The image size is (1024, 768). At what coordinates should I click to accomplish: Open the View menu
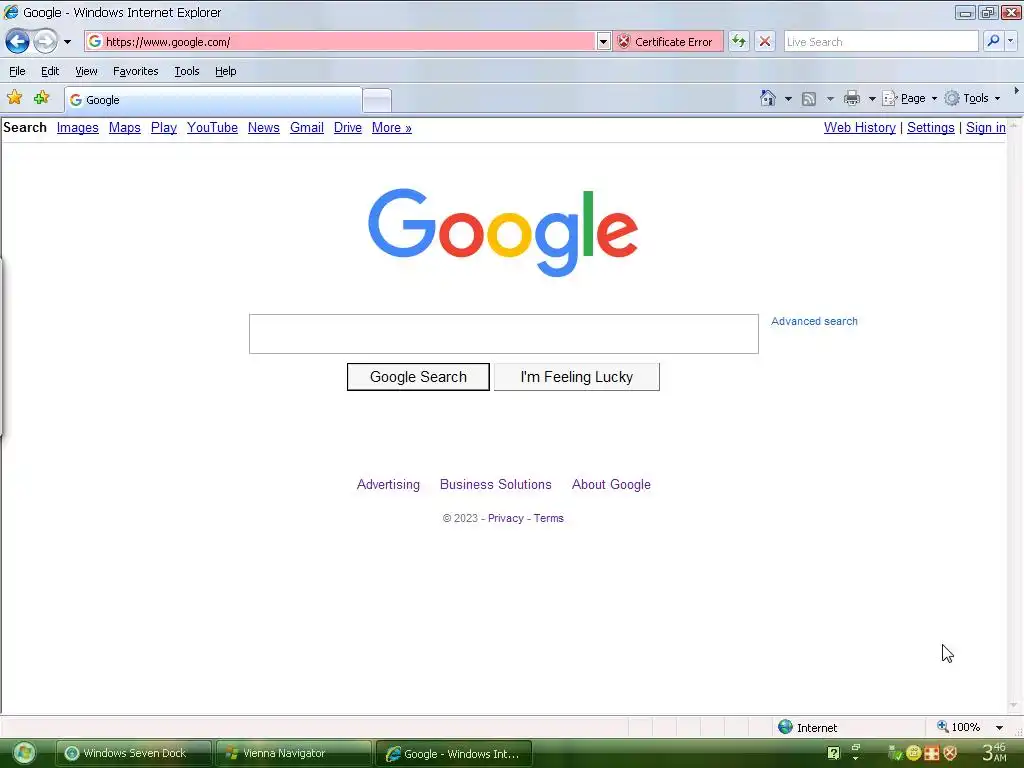pyautogui.click(x=86, y=71)
